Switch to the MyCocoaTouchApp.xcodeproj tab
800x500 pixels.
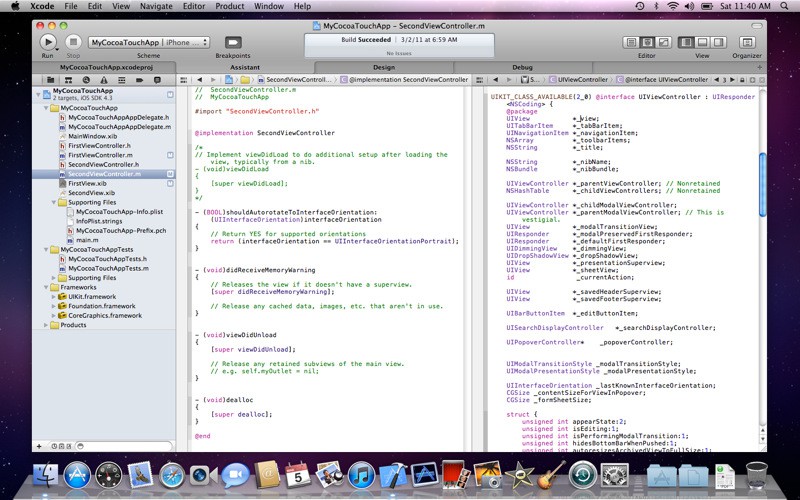106,67
